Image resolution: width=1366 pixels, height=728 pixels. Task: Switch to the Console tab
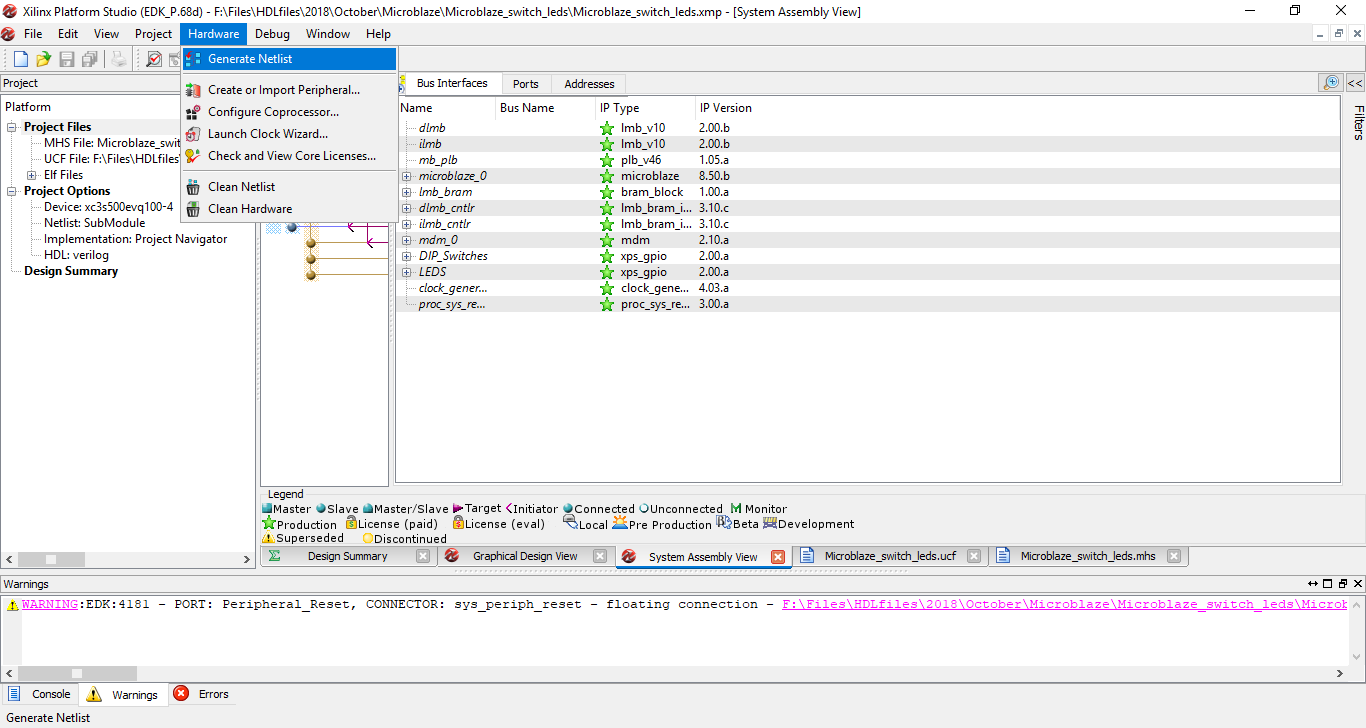tap(40, 694)
